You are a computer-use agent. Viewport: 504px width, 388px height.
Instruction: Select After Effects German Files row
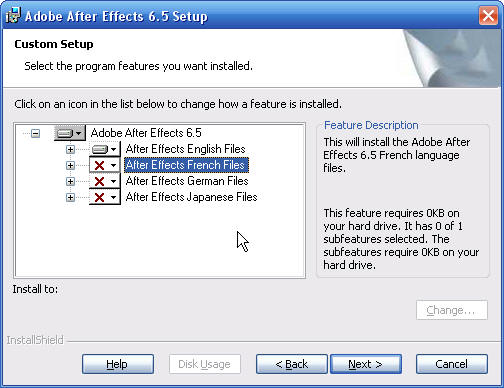187,181
